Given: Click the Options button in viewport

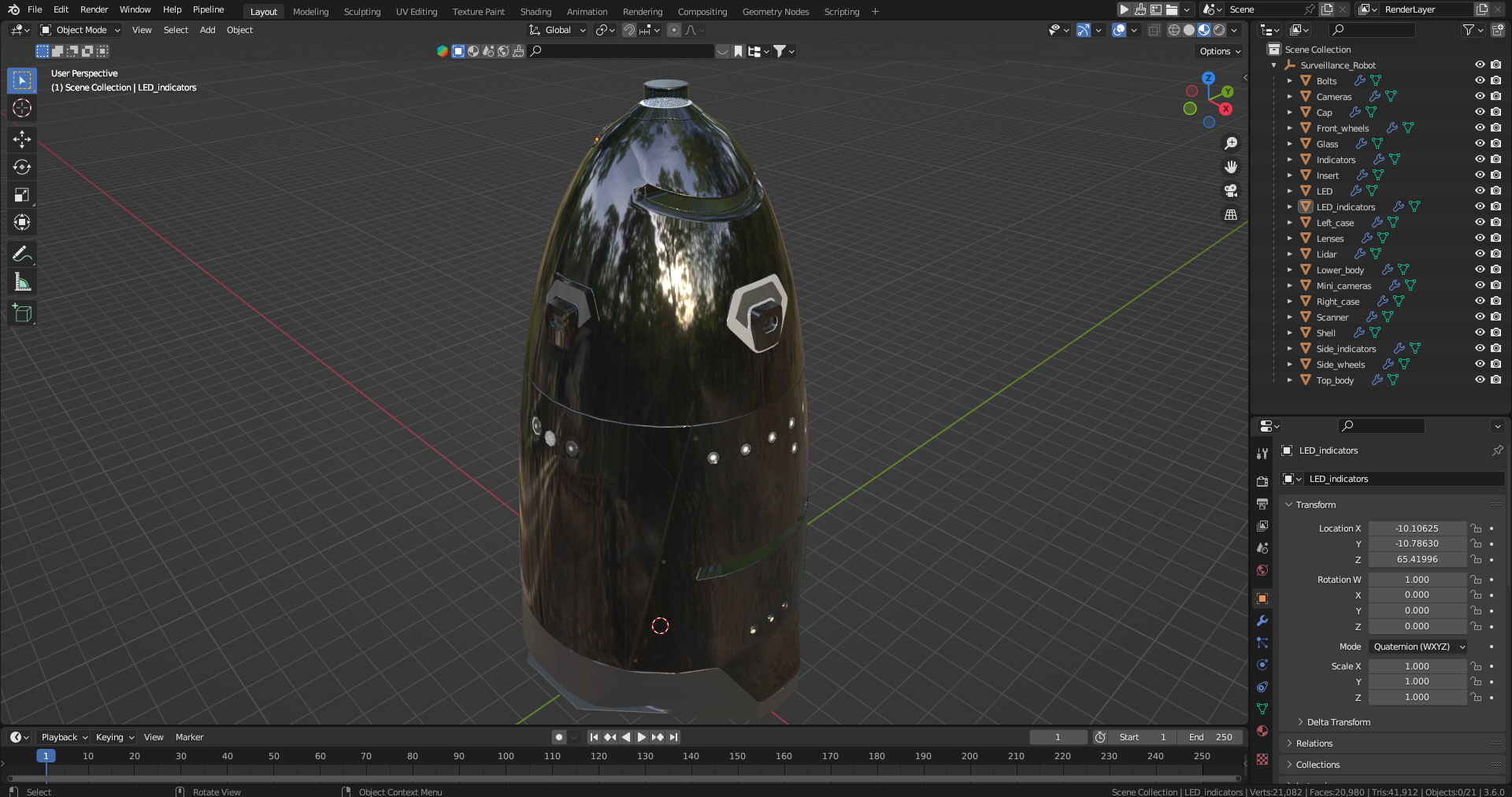Looking at the screenshot, I should point(1220,51).
